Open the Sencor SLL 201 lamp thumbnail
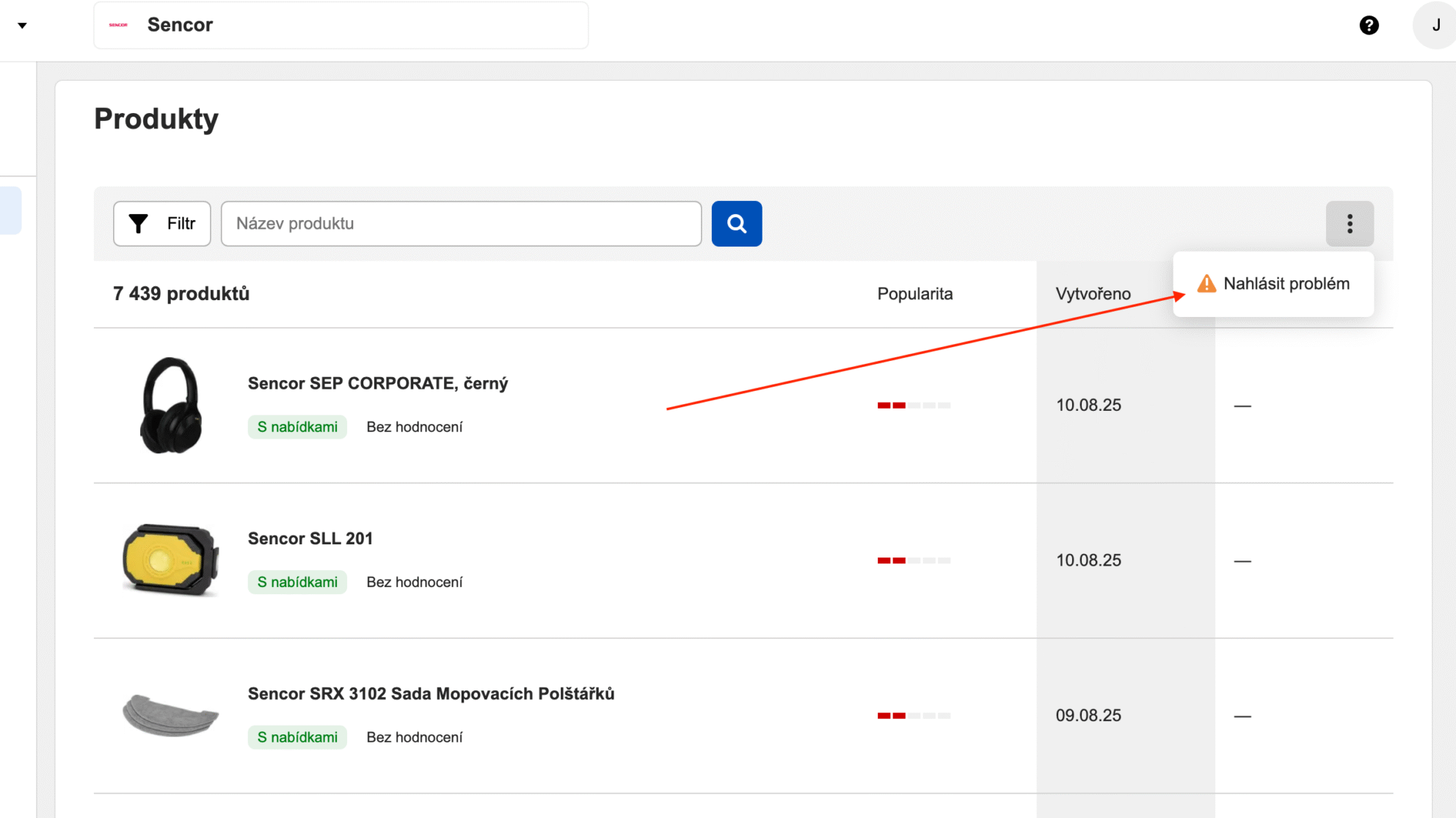Viewport: 1456px width, 818px height. tap(170, 560)
